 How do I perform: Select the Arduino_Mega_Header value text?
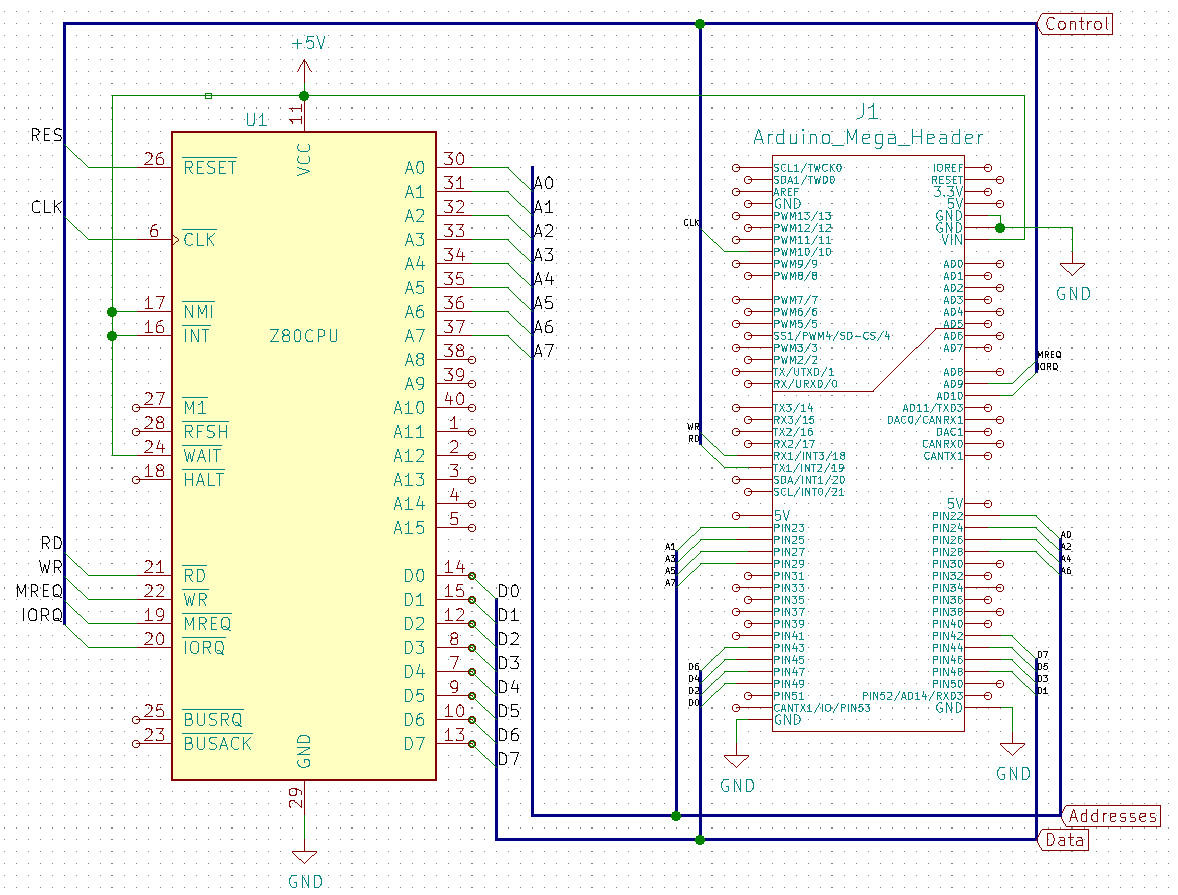(868, 138)
